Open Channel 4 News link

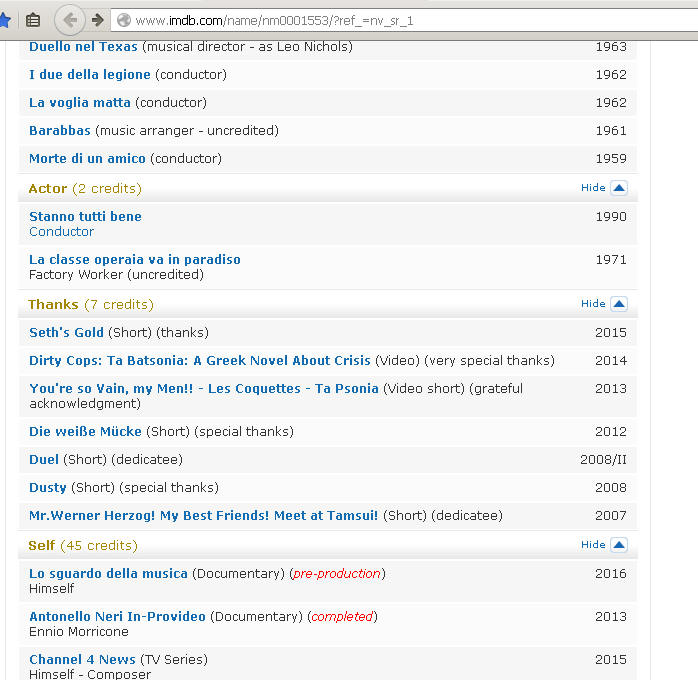[82, 660]
